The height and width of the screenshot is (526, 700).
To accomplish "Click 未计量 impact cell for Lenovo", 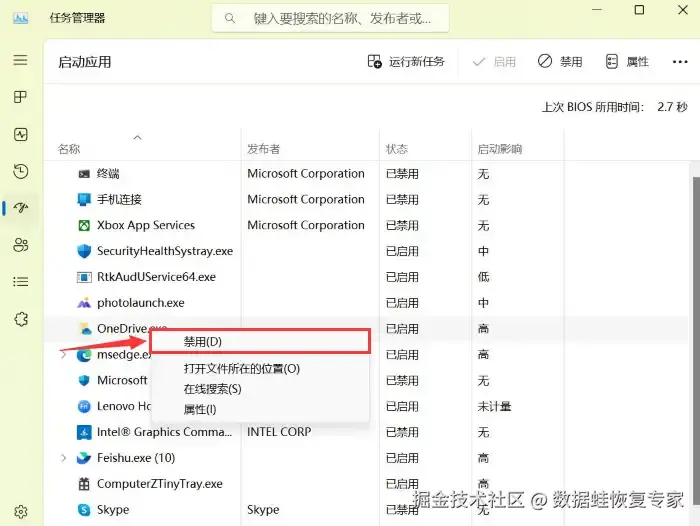I will [x=494, y=406].
